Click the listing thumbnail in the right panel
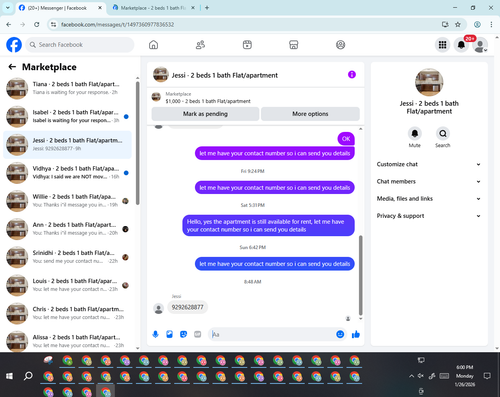This screenshot has width=500, height=397. (429, 82)
